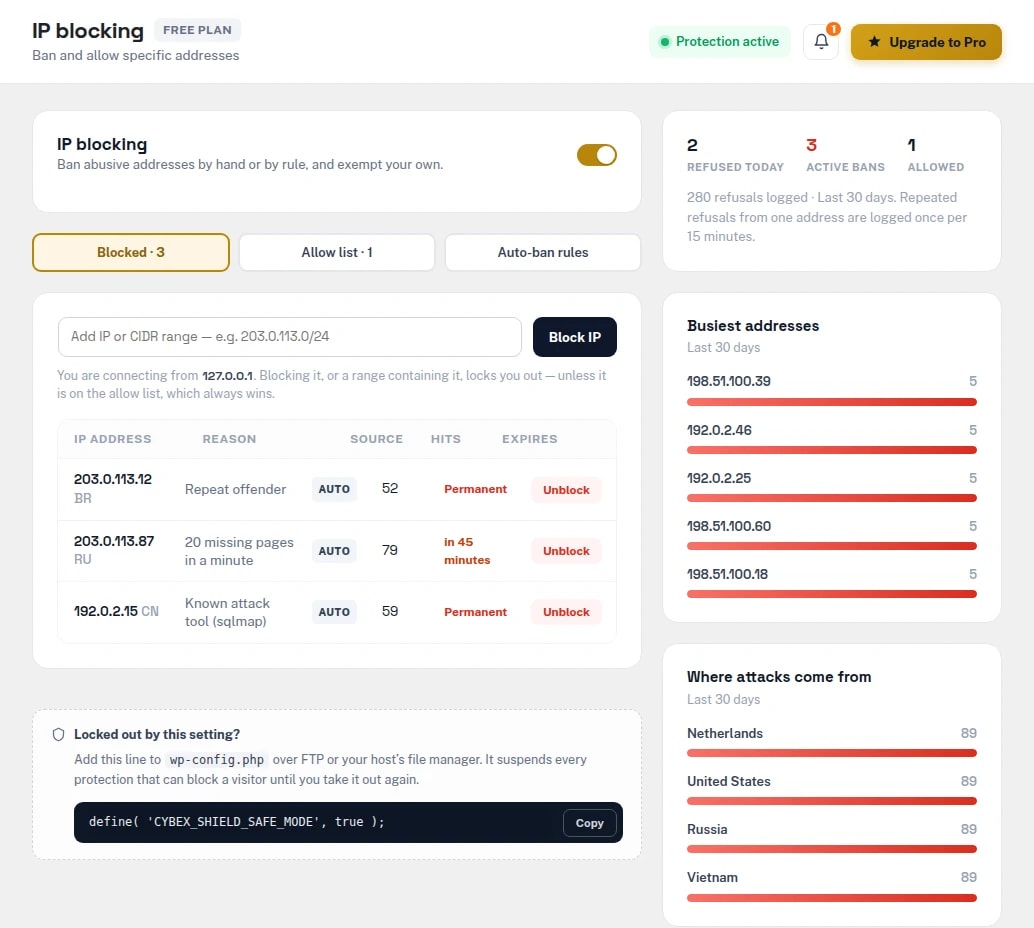The height and width of the screenshot is (928, 1034).
Task: Open the Auto-ban rules tab
Action: tap(543, 252)
